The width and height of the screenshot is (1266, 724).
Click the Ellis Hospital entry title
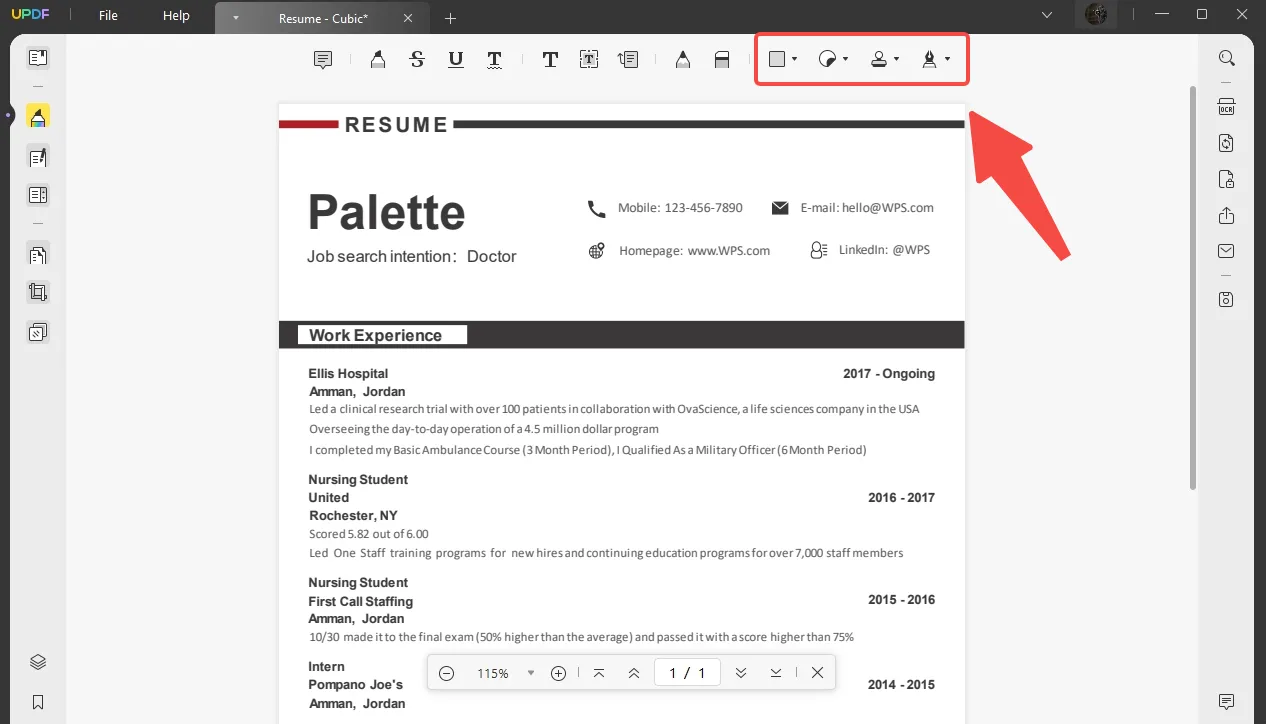tap(348, 373)
